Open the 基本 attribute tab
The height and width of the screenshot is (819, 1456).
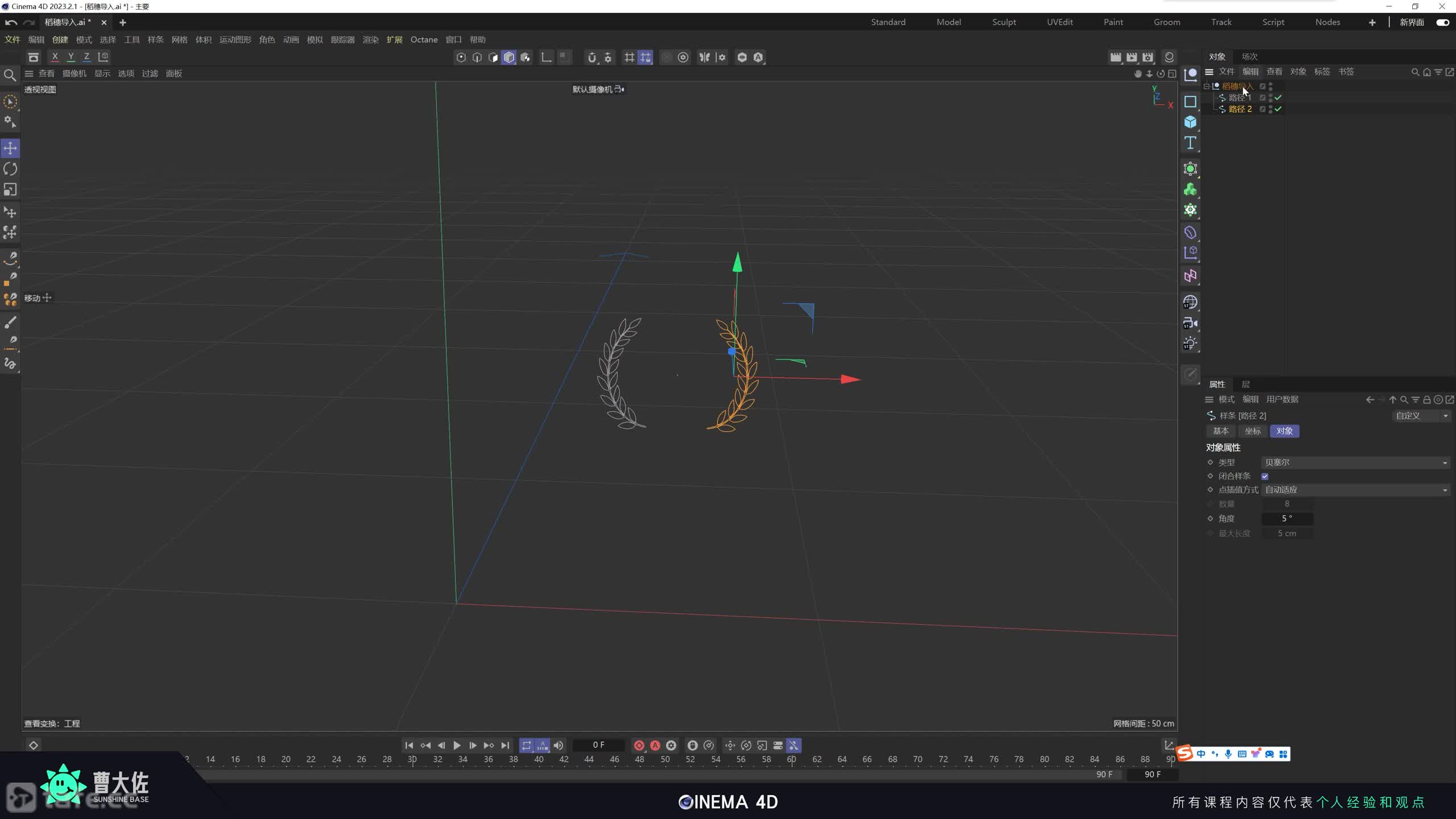point(1221,431)
